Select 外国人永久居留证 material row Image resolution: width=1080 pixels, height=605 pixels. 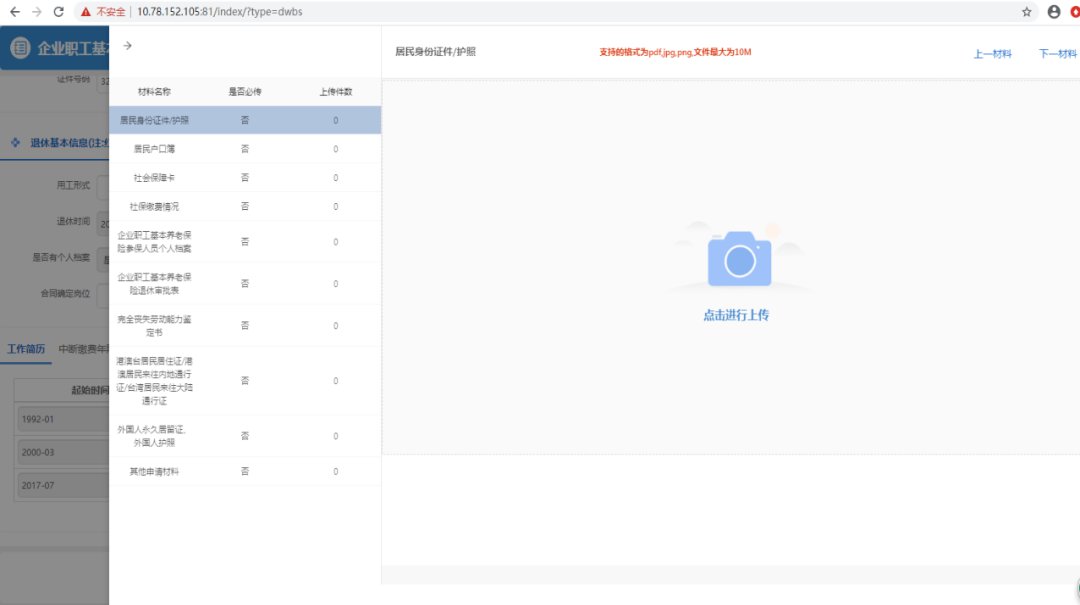tap(245, 436)
